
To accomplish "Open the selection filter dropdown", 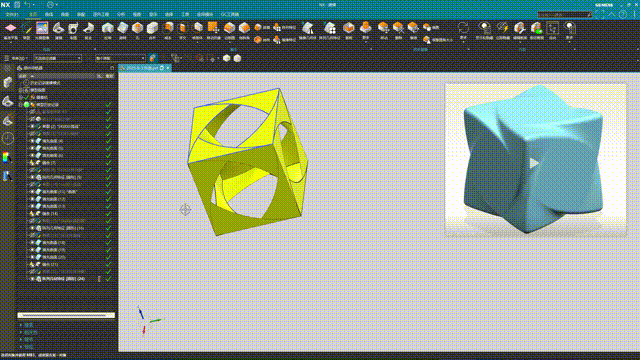I will point(58,58).
